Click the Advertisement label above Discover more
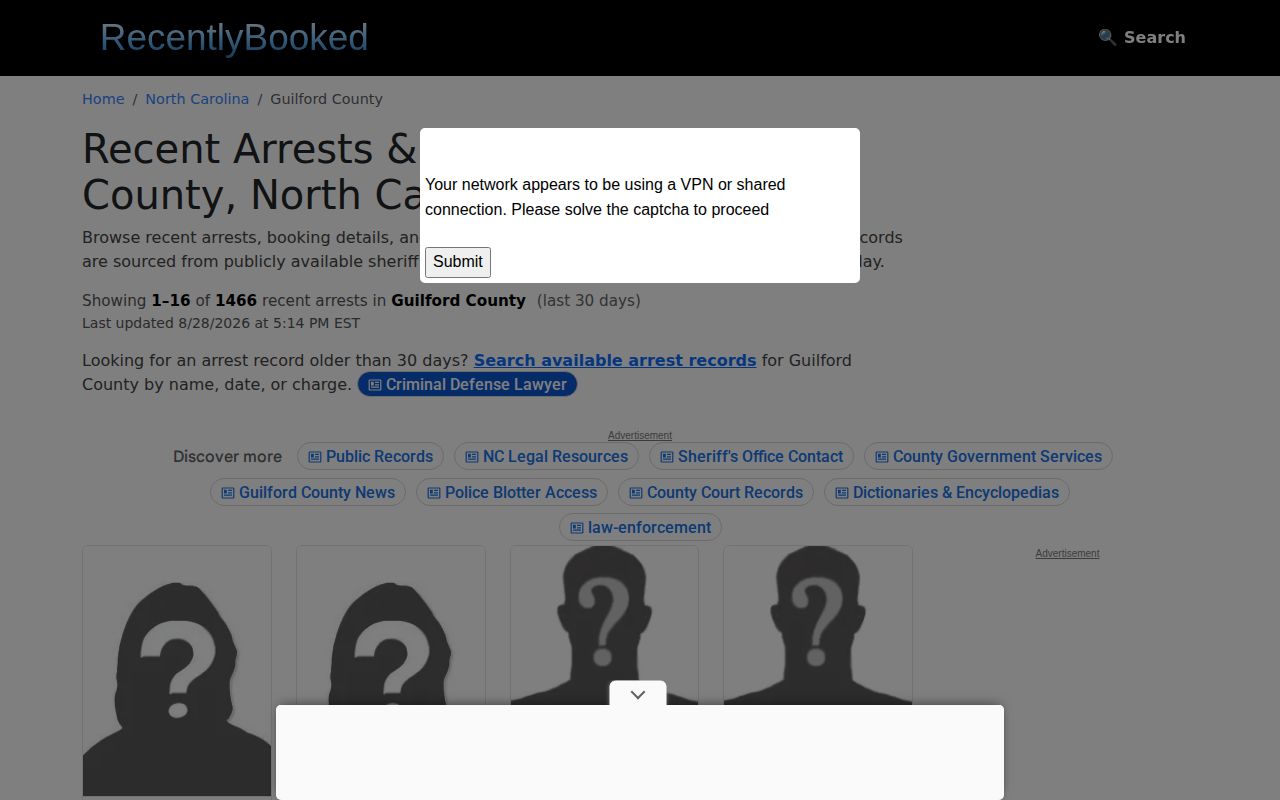 pyautogui.click(x=640, y=435)
